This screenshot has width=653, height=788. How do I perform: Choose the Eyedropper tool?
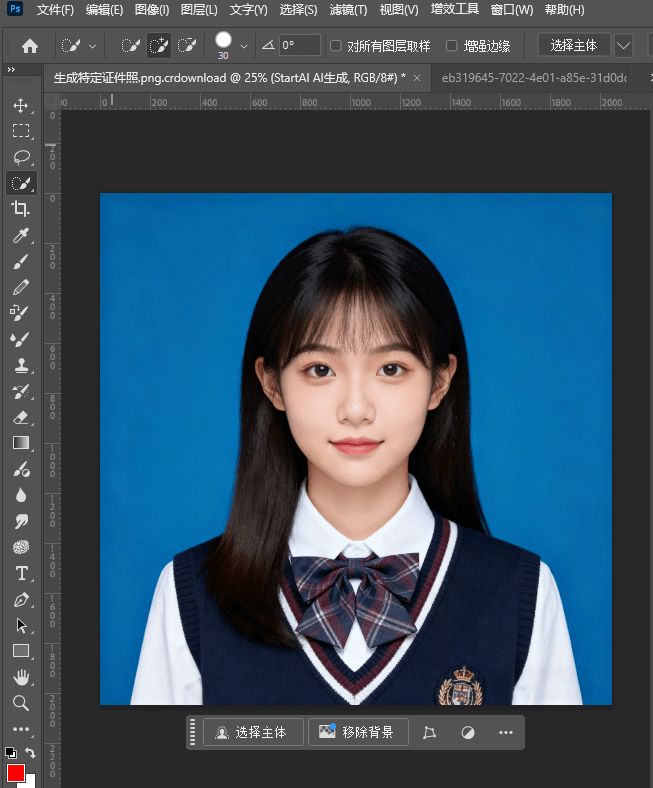20,235
